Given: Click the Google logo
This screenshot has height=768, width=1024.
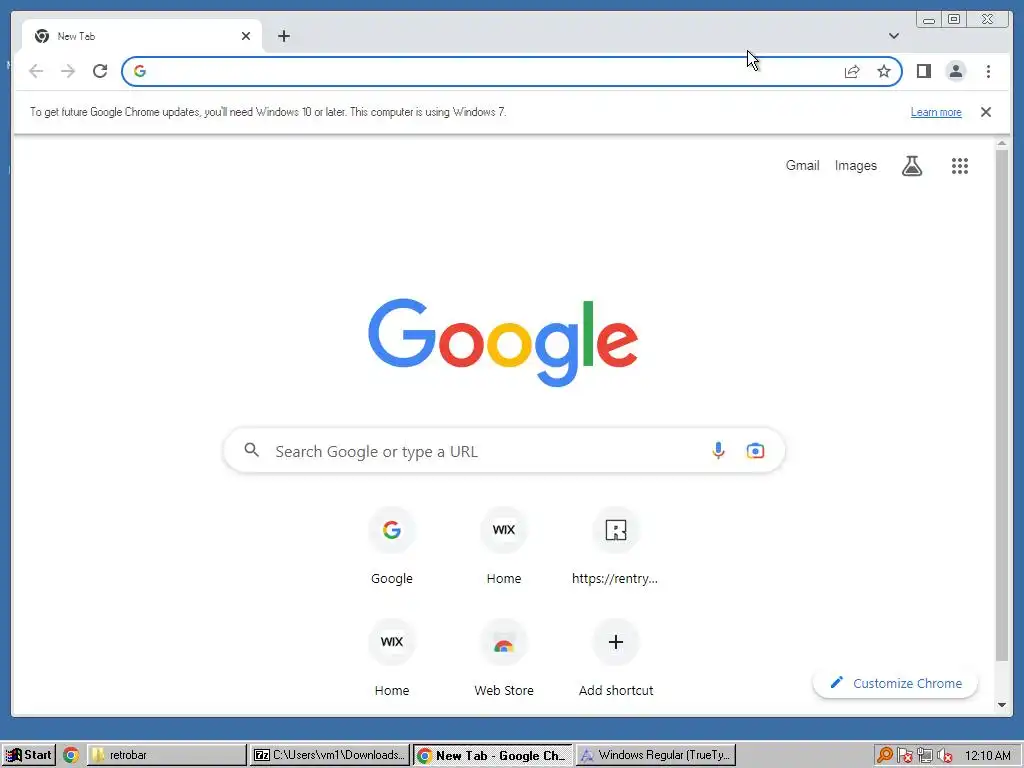Looking at the screenshot, I should click(503, 342).
